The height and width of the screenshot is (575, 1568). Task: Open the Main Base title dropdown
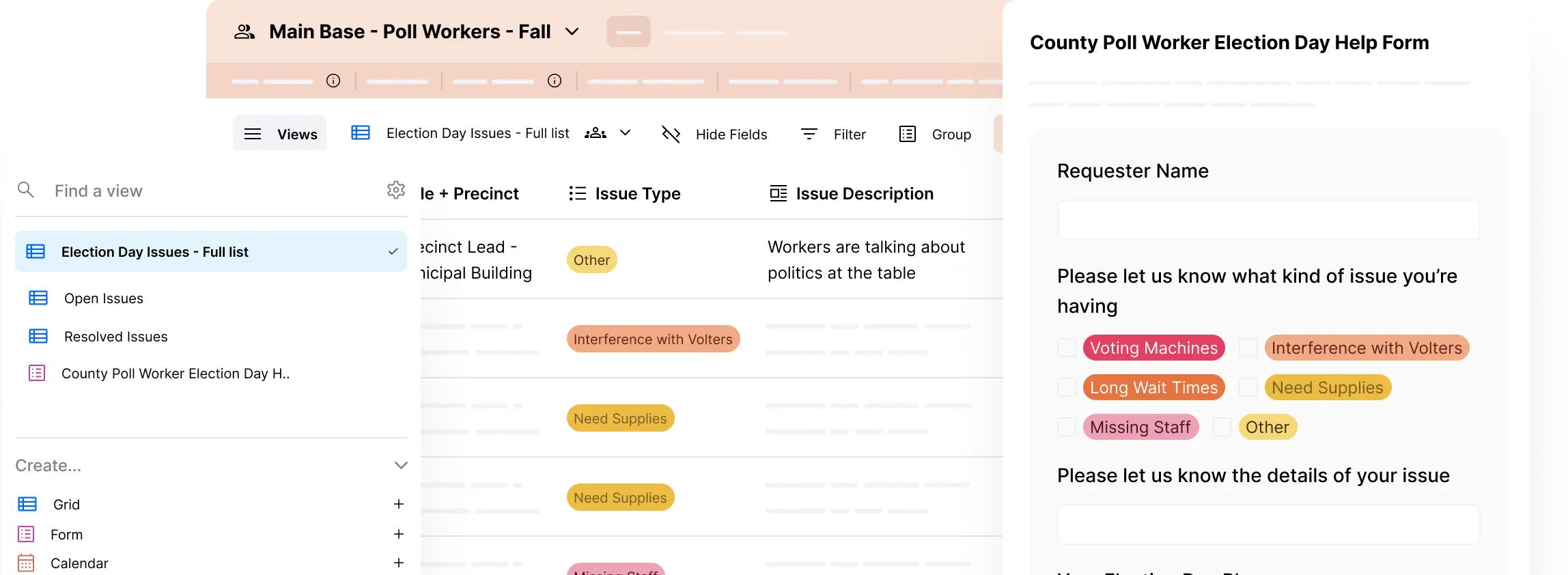(x=572, y=31)
